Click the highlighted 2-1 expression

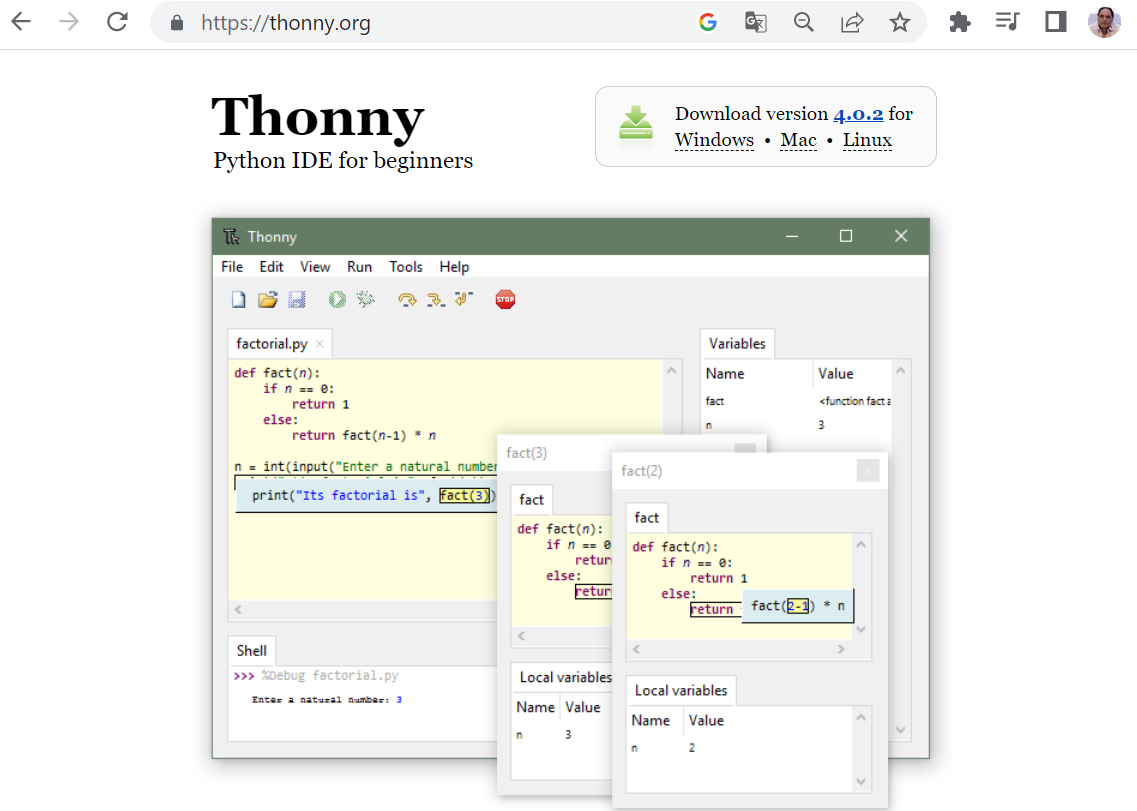click(x=798, y=606)
